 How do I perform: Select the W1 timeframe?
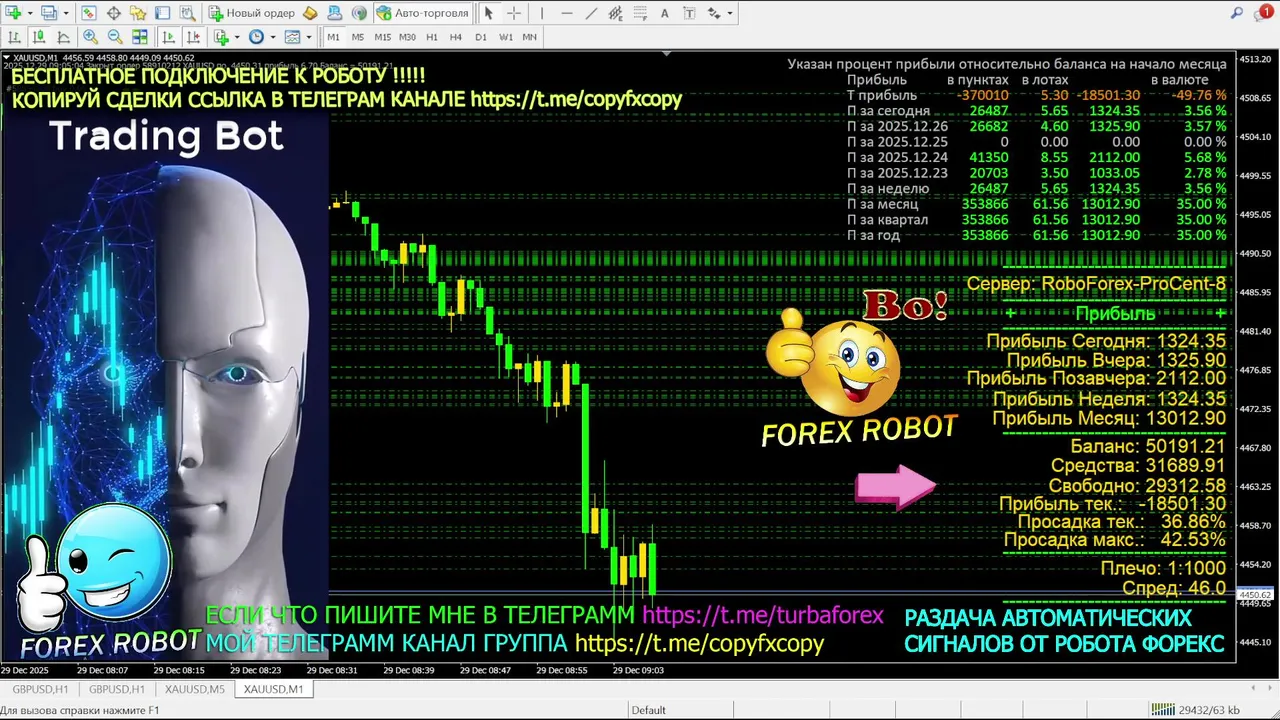[x=506, y=37]
